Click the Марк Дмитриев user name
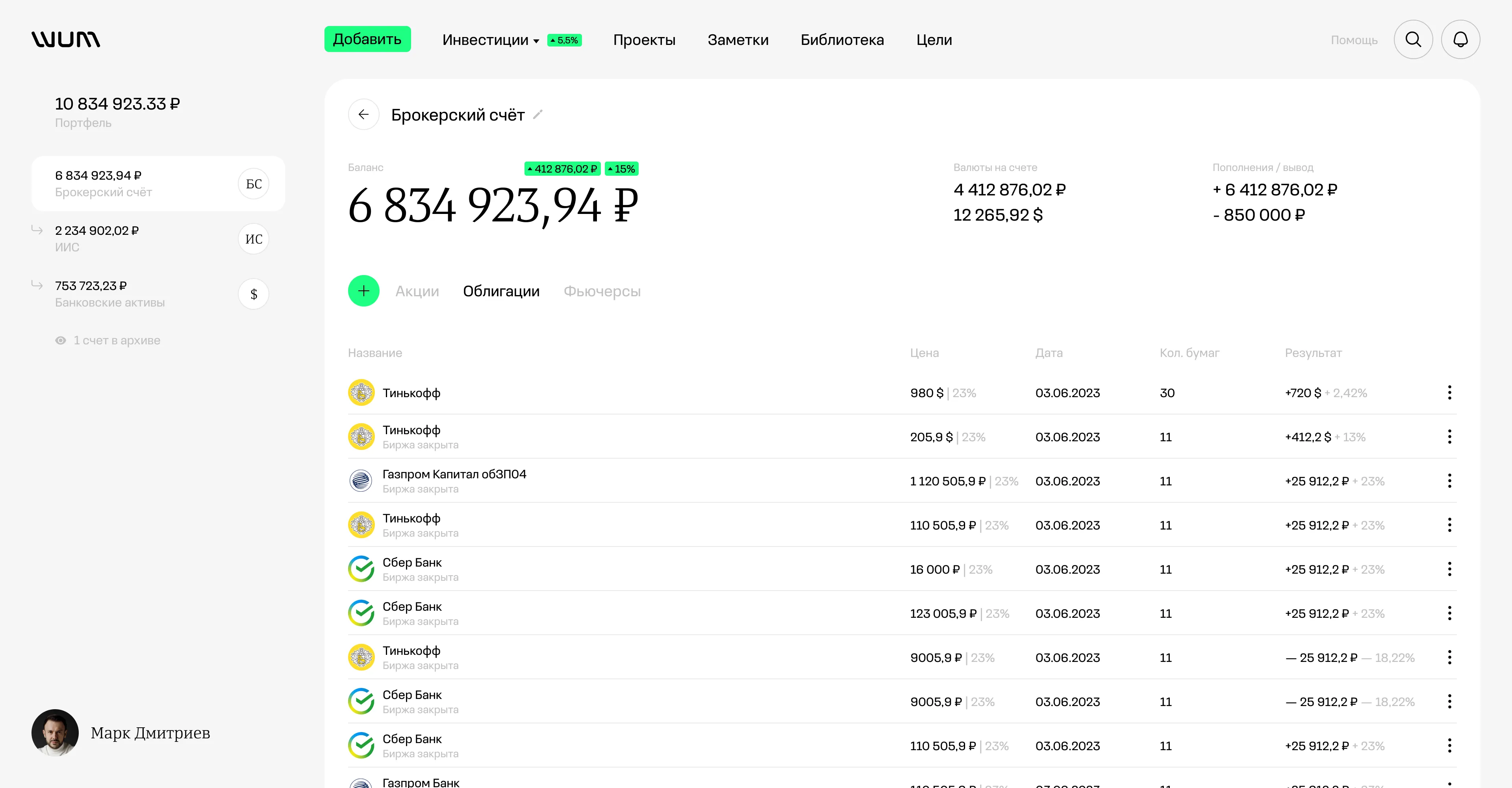 [x=150, y=733]
